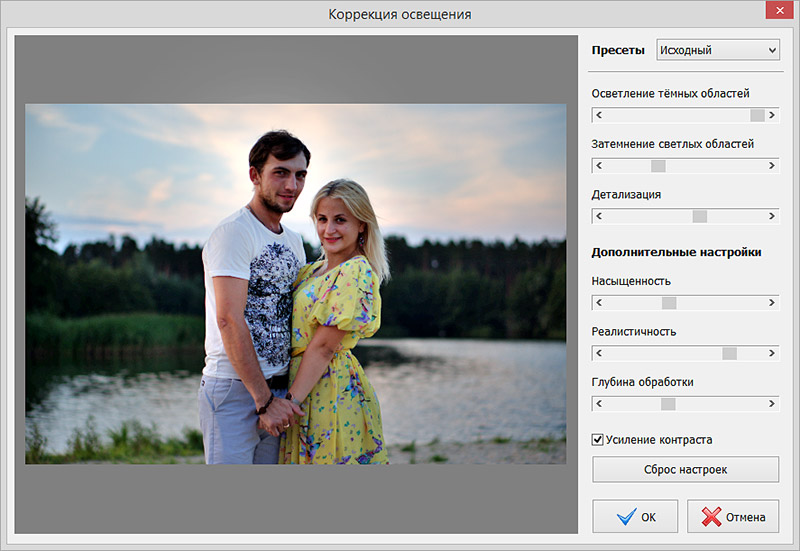Click left arrow of Насыщенность slider

coord(599,302)
